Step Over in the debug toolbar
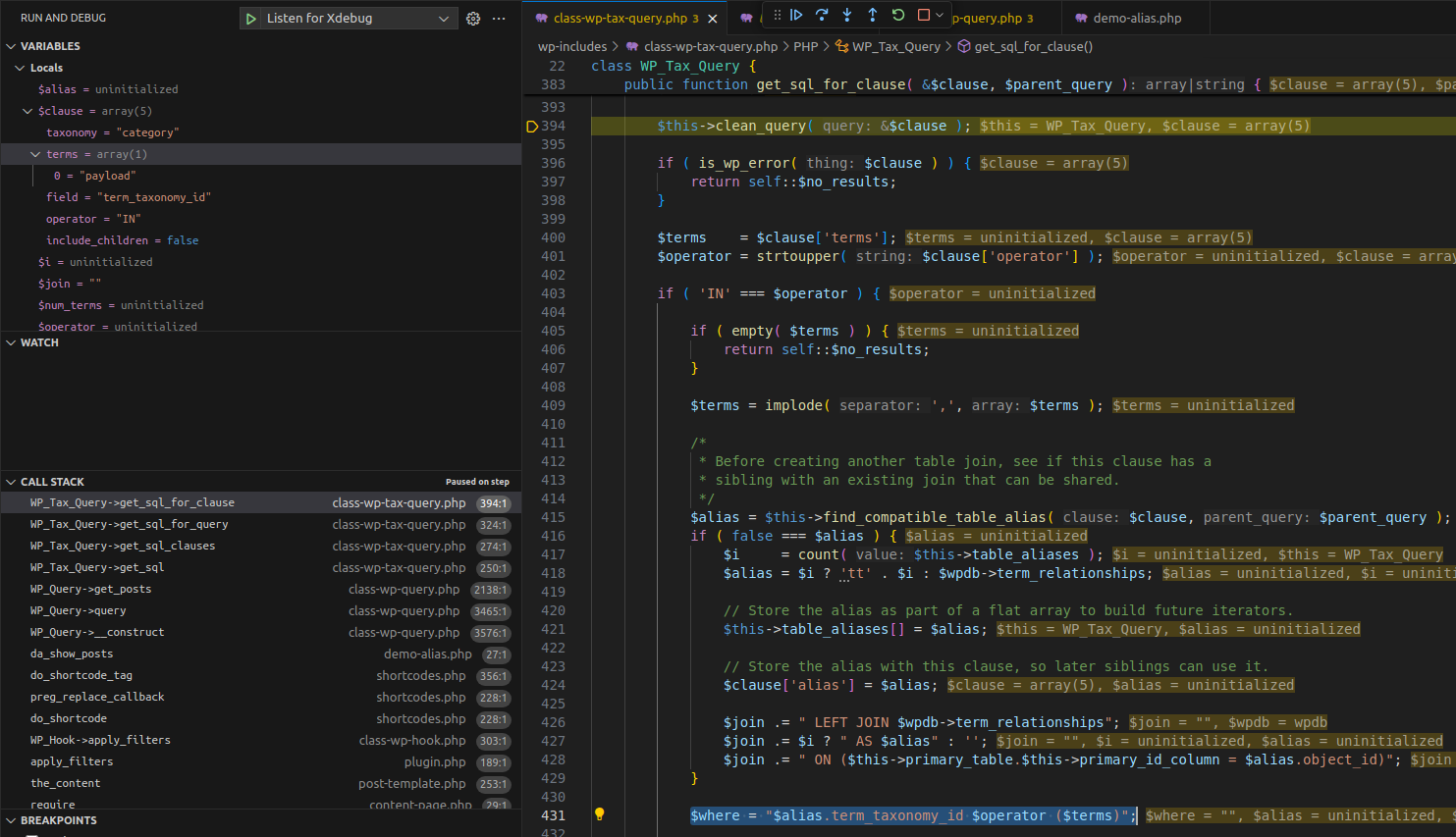This screenshot has width=1456, height=837. pos(822,15)
